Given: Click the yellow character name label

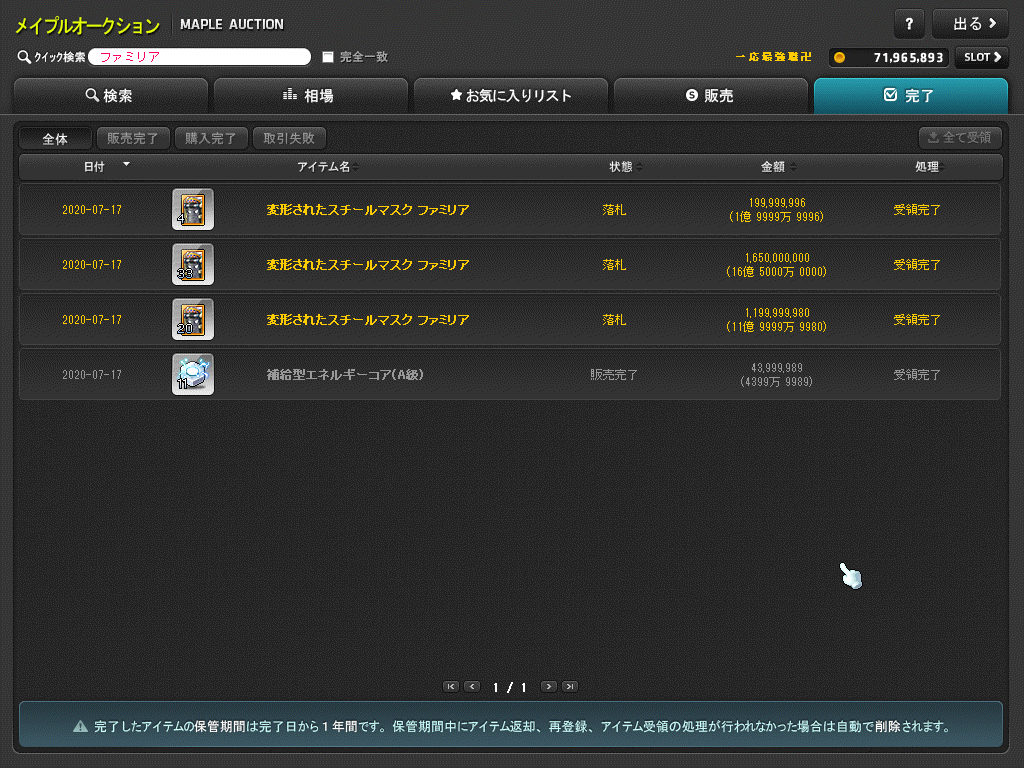Looking at the screenshot, I should (773, 57).
